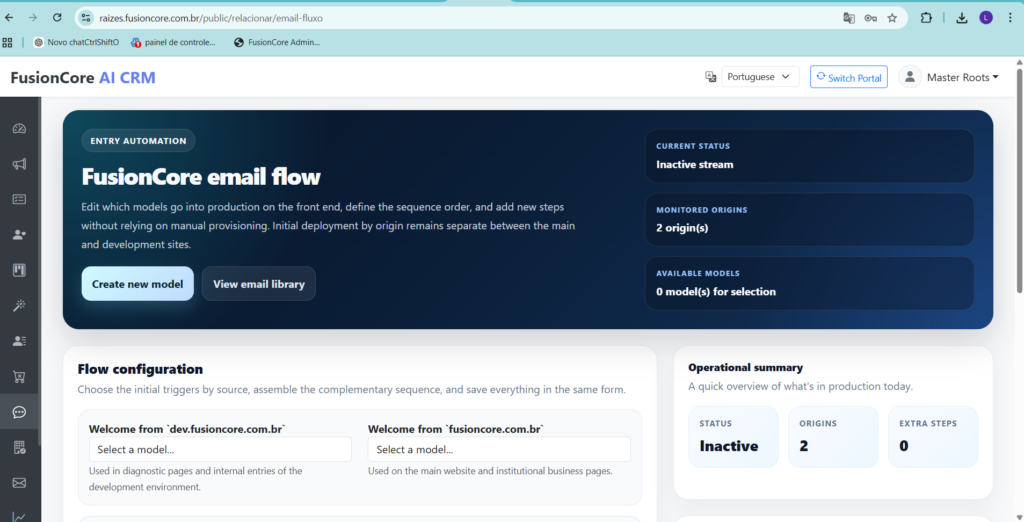Bookmark this page with the star icon
Screen dimensions: 1024x522
(892, 18)
